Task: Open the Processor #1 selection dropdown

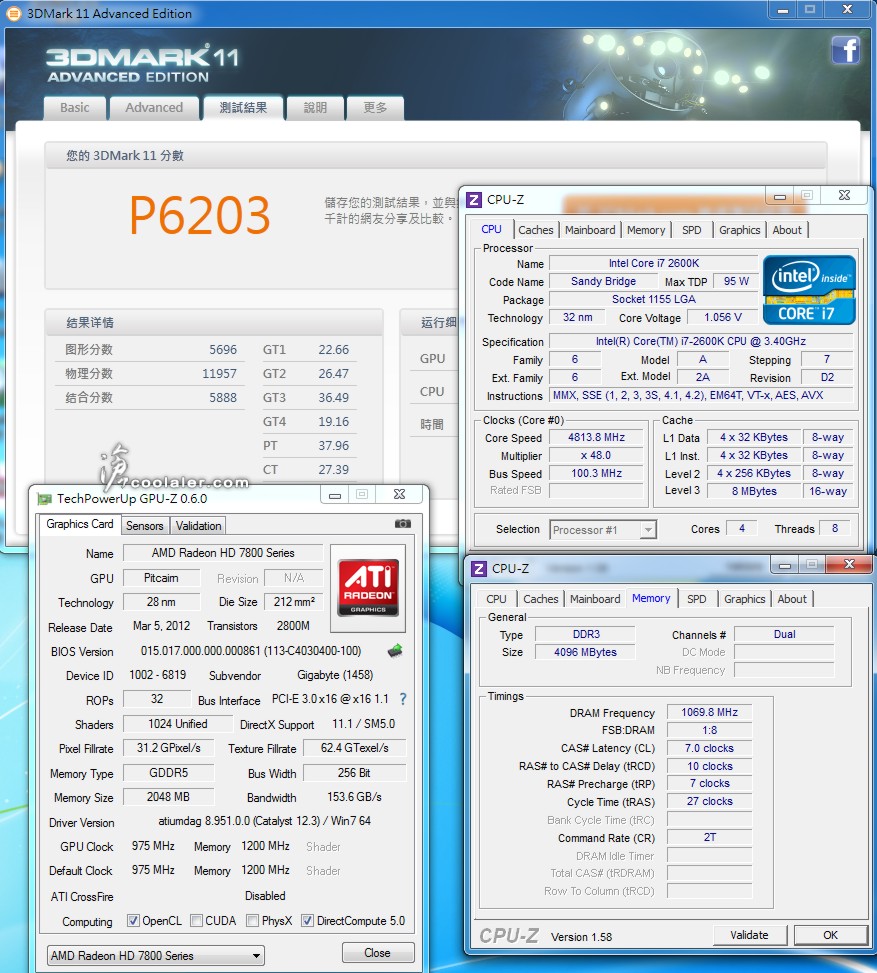Action: point(603,530)
